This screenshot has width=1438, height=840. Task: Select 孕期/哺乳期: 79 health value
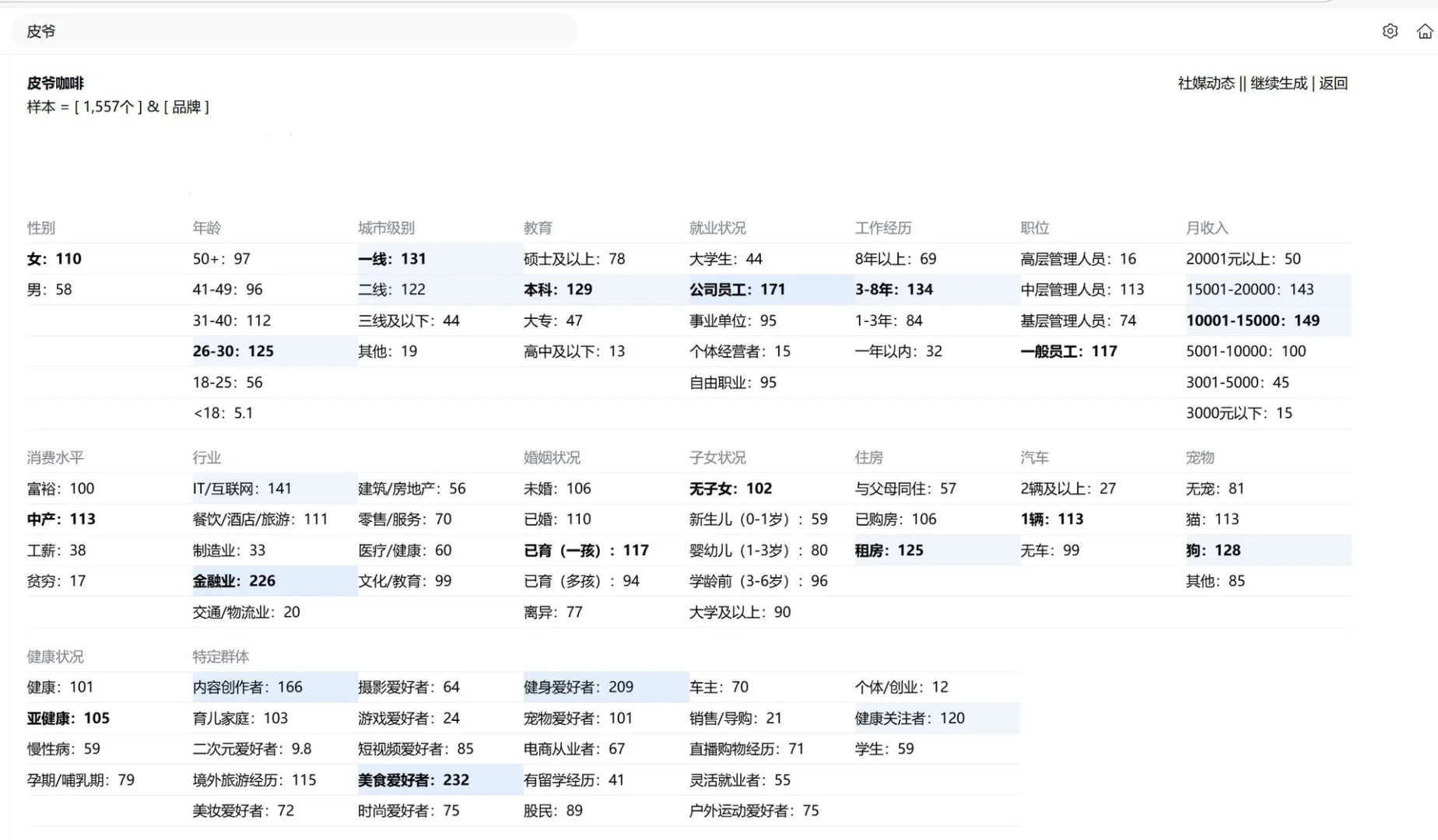coord(81,780)
